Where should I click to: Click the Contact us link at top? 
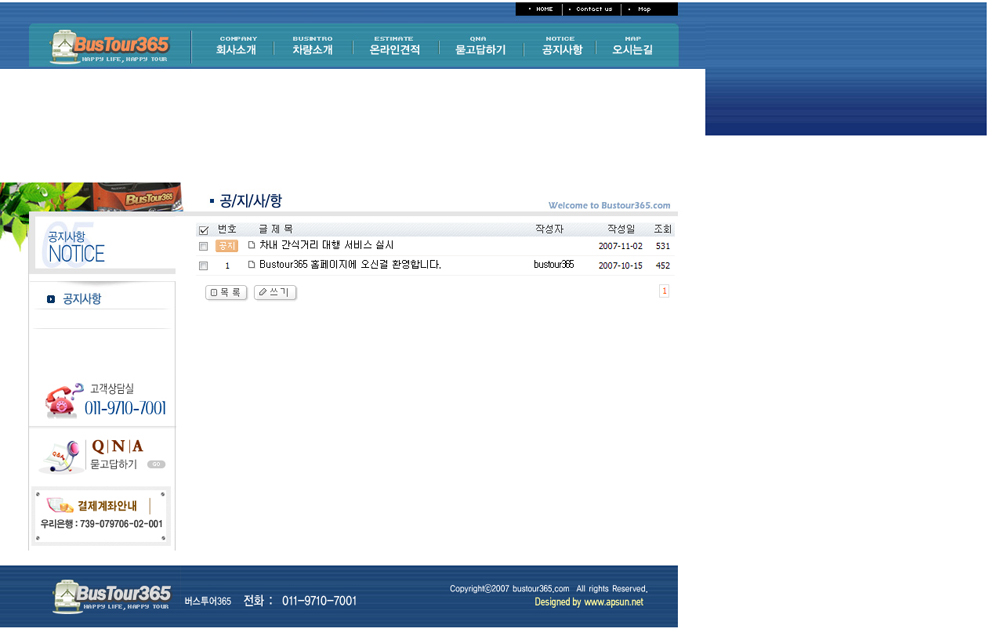pyautogui.click(x=593, y=9)
